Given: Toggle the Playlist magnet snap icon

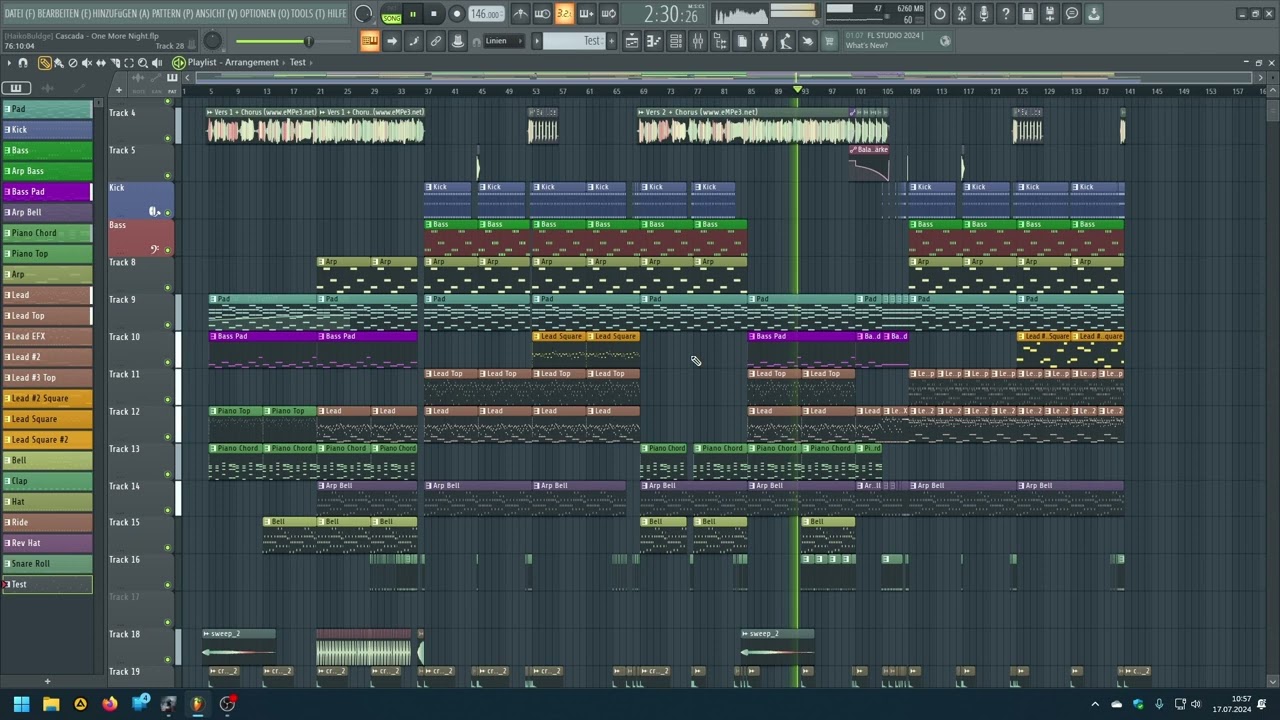Looking at the screenshot, I should 22,62.
